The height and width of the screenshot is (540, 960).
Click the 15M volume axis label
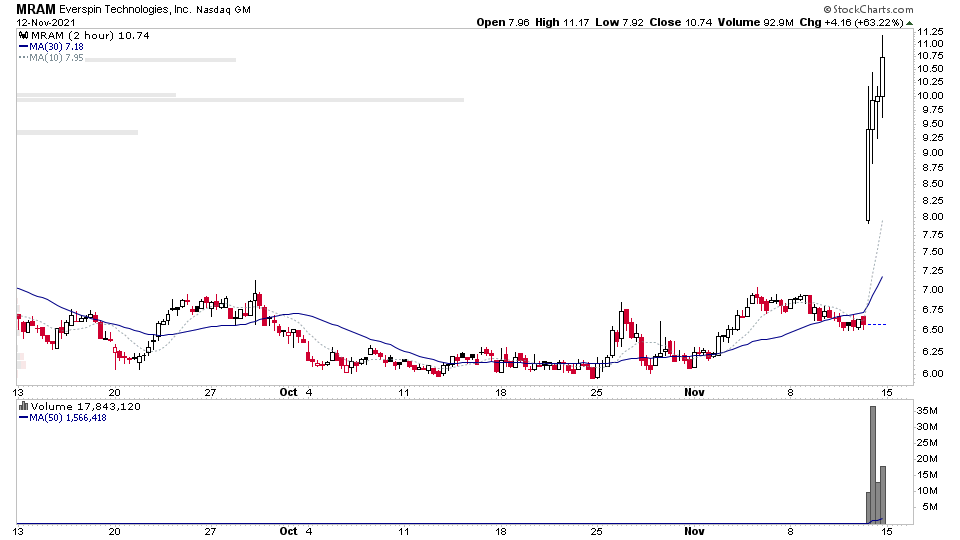(x=927, y=474)
